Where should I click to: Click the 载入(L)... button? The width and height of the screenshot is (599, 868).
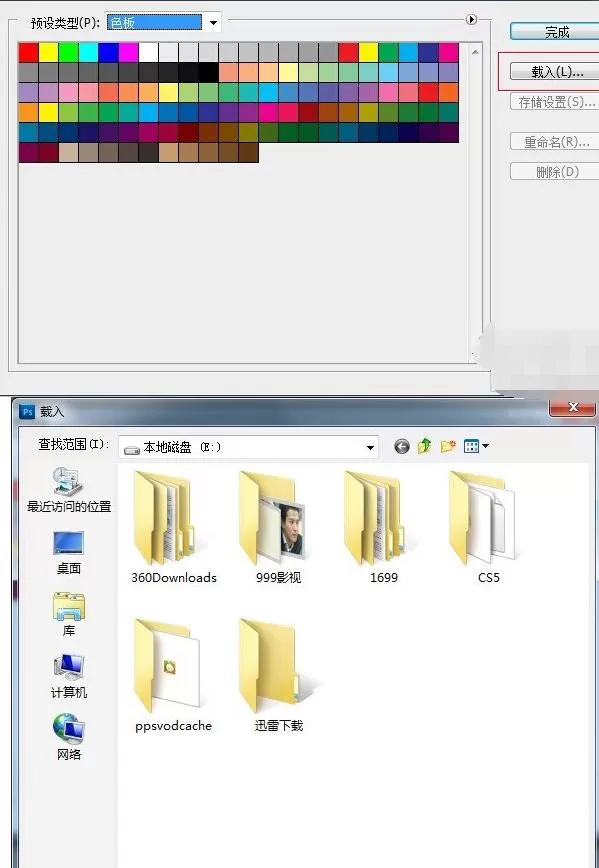click(556, 71)
